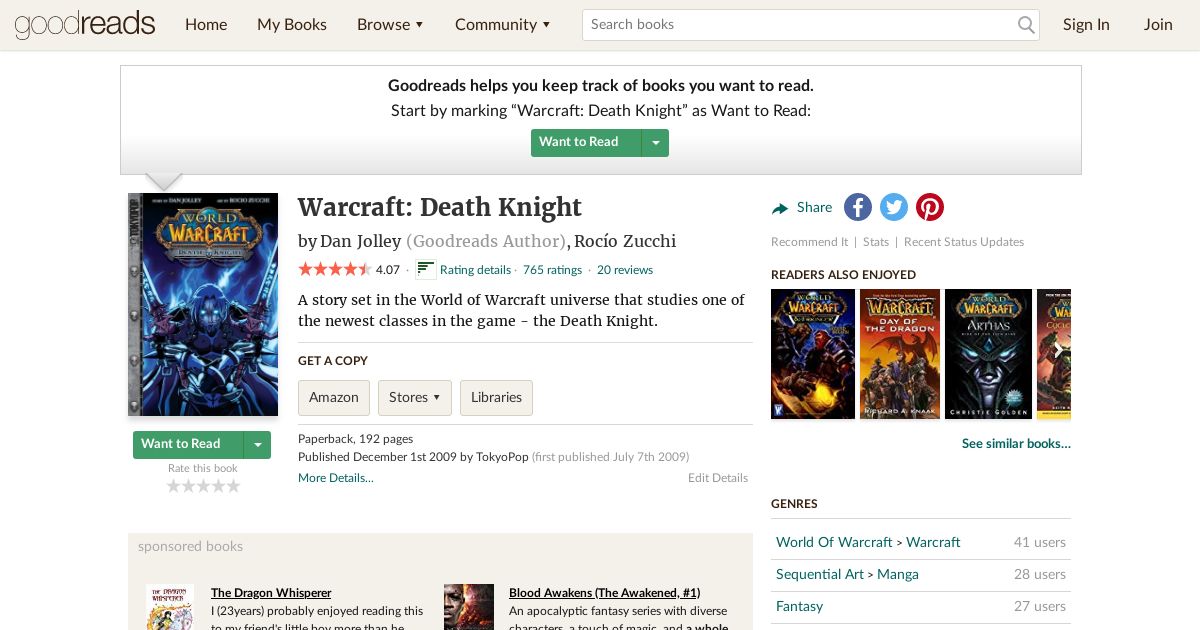The image size is (1200, 630).
Task: Click the Share text link
Action: point(814,208)
